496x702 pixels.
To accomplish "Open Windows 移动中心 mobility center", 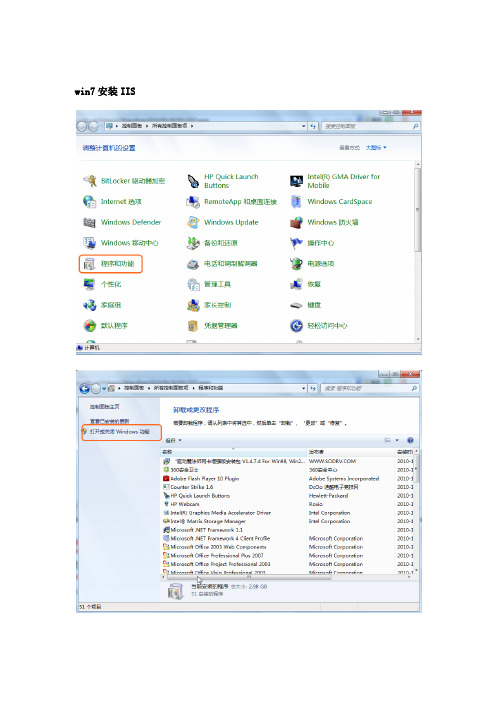I will coord(120,243).
